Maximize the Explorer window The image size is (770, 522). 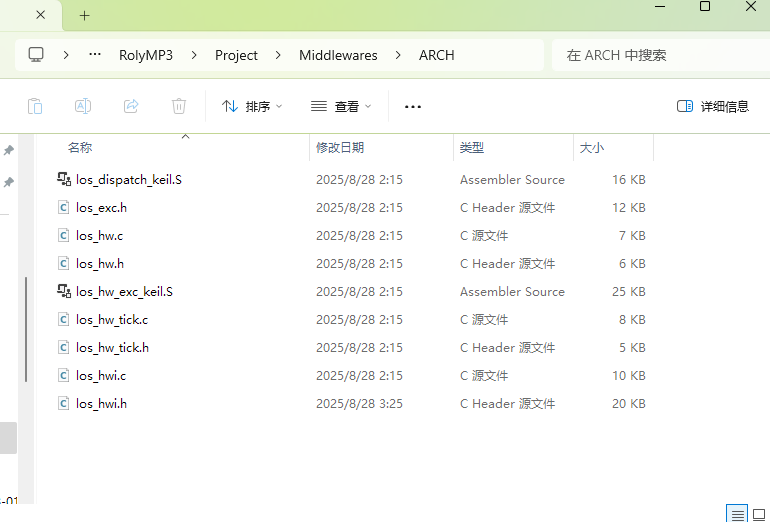705,6
